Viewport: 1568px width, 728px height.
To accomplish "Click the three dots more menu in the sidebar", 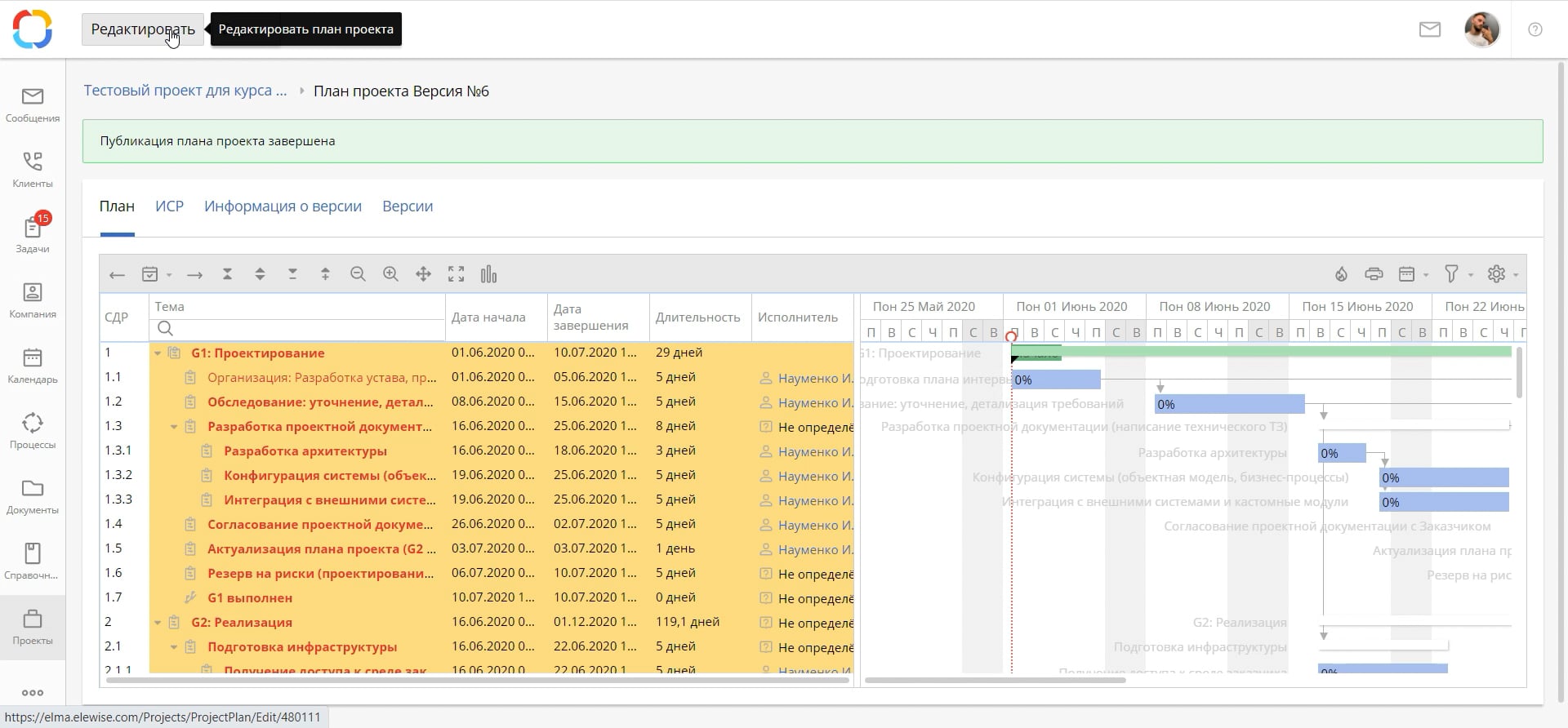I will [33, 693].
